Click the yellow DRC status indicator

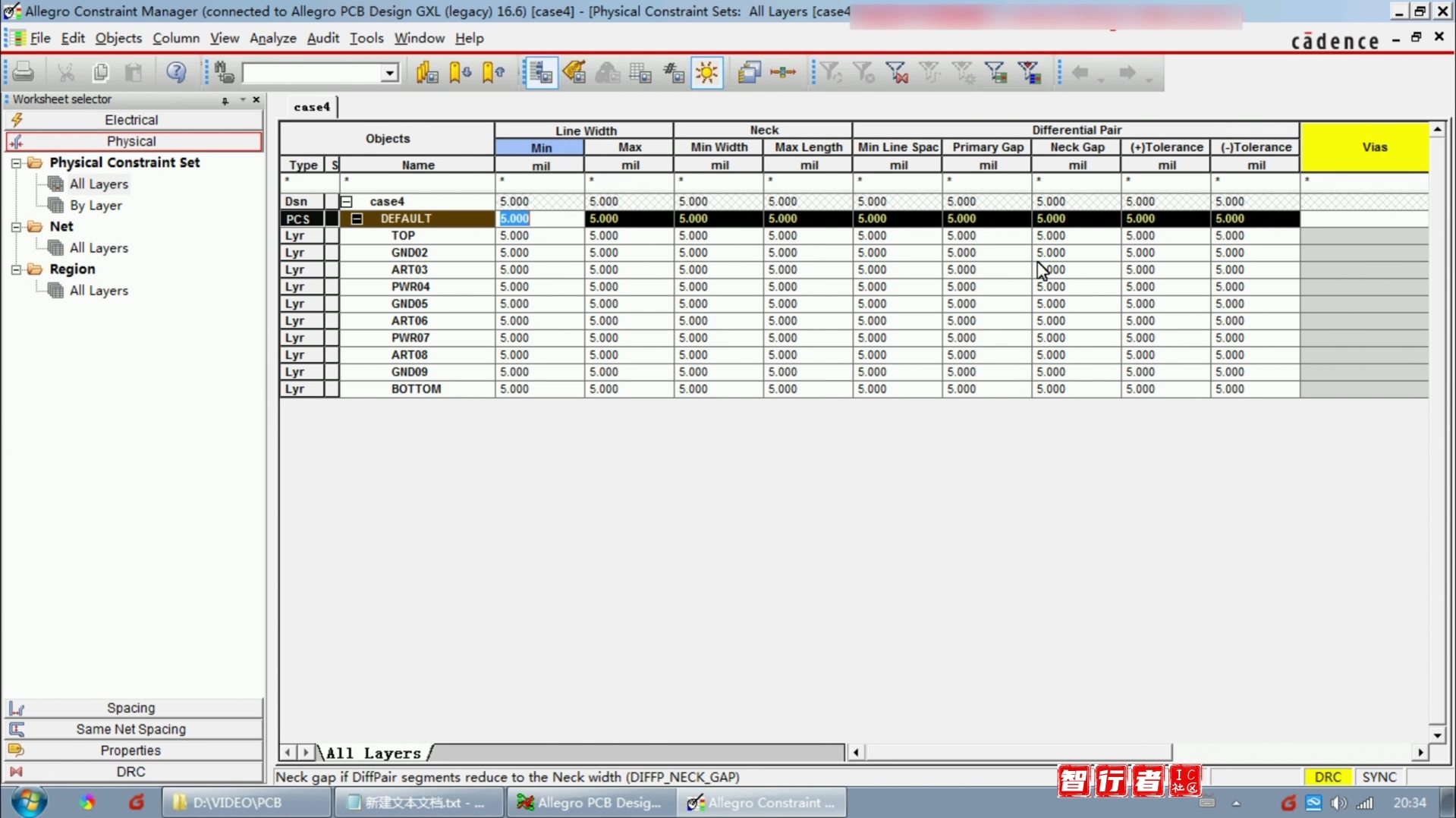1328,777
